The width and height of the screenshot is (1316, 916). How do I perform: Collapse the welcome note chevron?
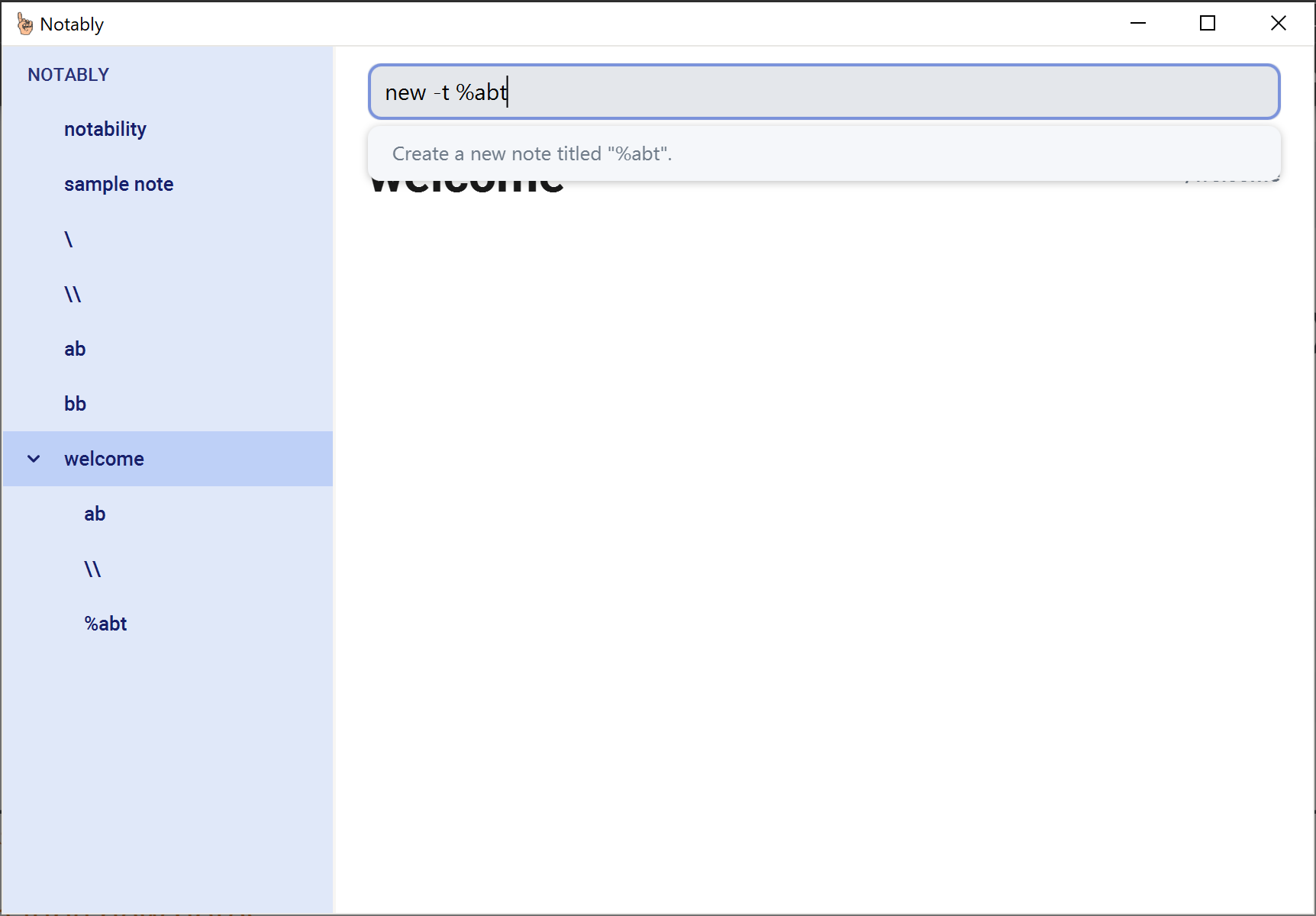tap(34, 459)
